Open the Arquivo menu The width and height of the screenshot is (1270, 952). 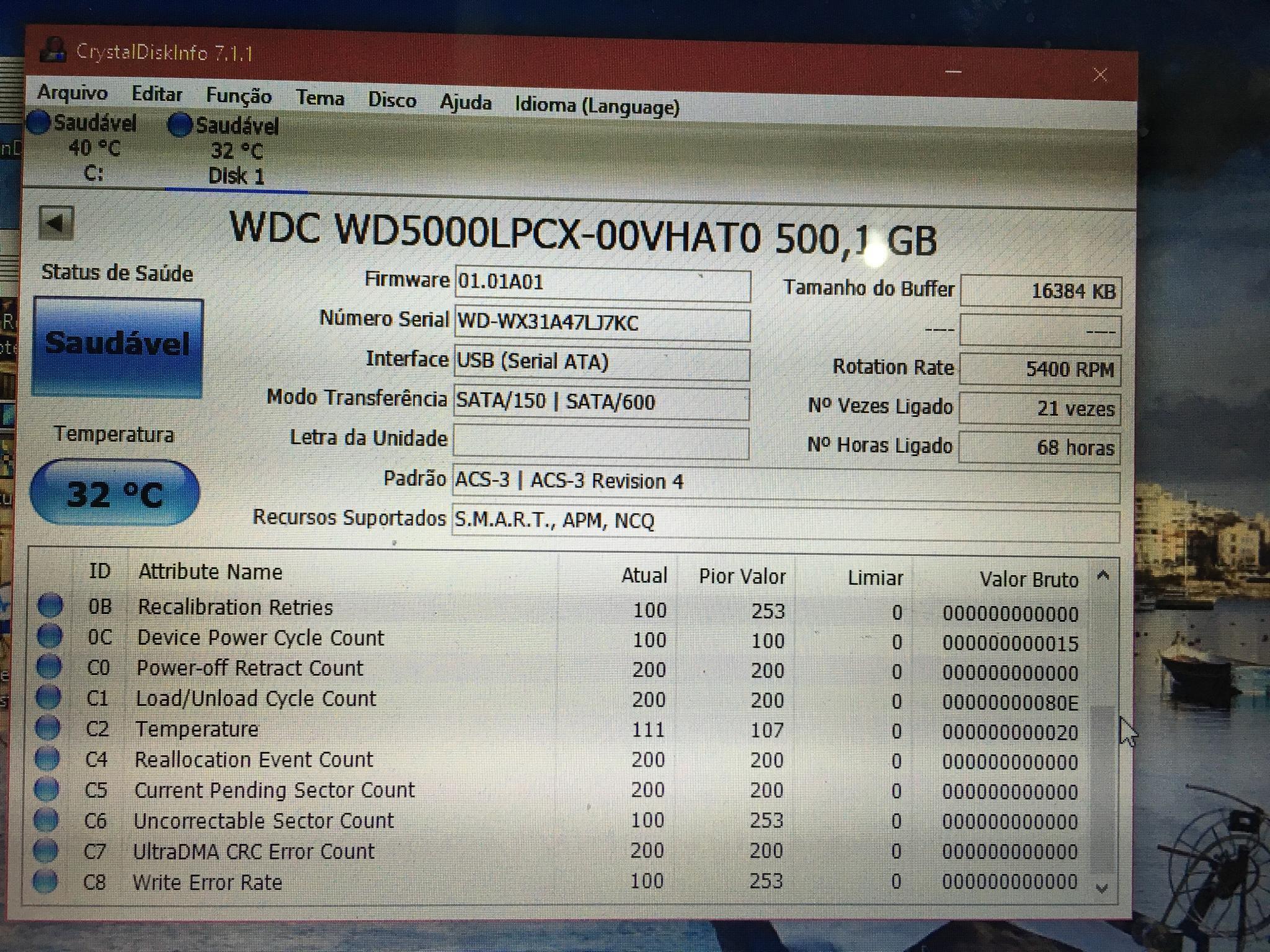[73, 92]
